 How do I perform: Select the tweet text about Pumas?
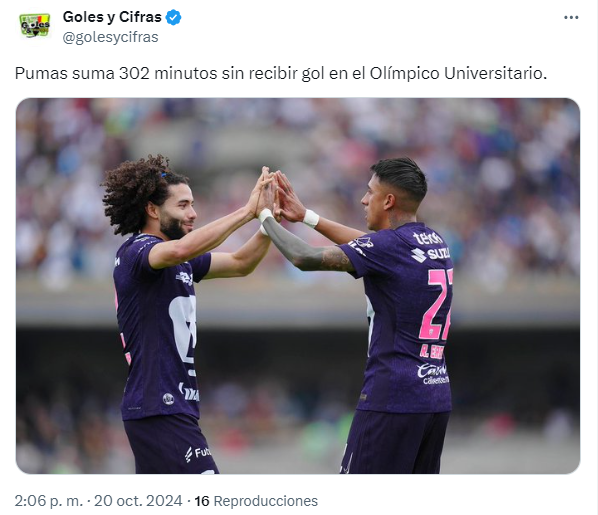point(281,74)
